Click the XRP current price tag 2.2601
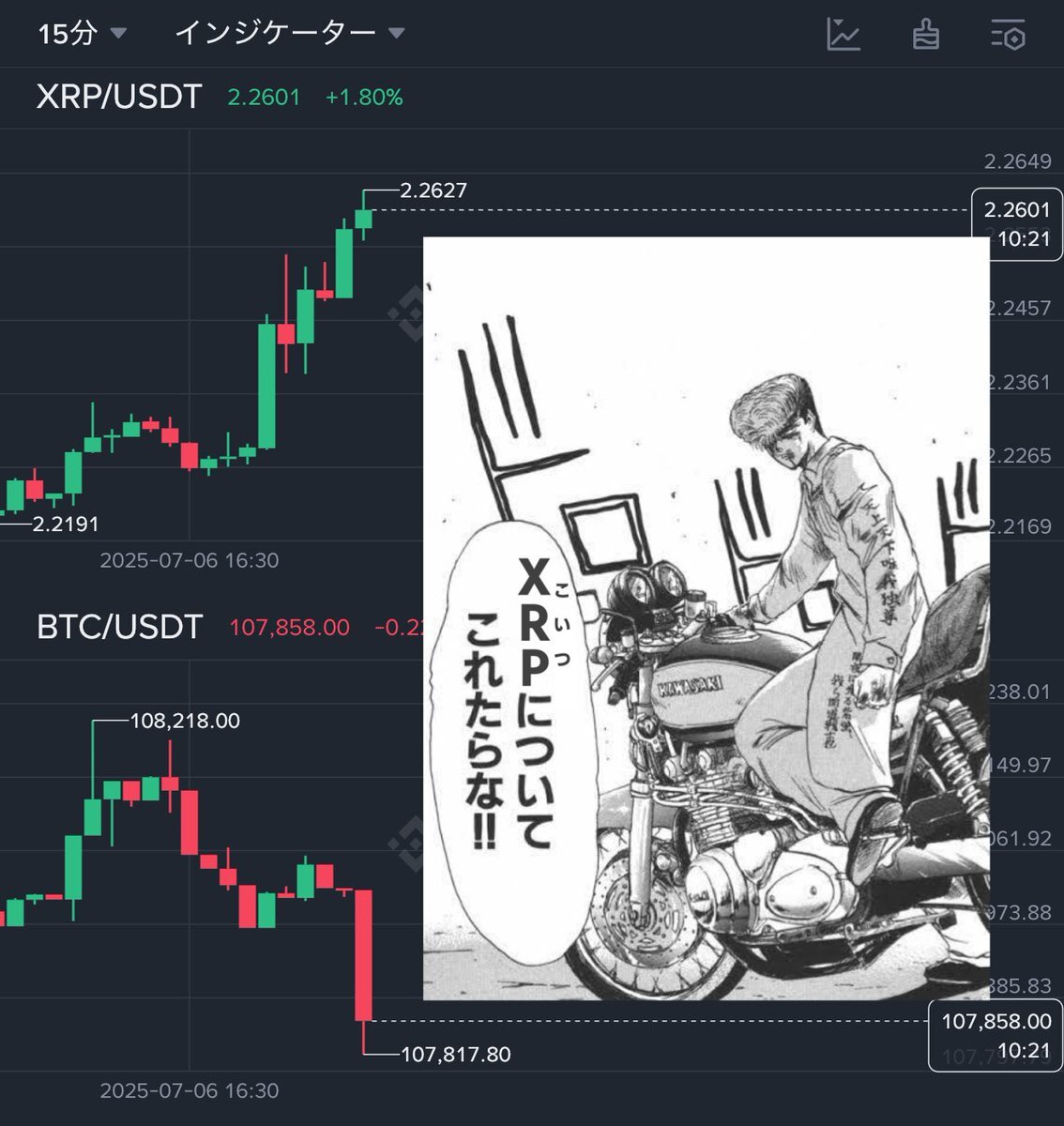This screenshot has height=1126, width=1064. pos(1016,224)
